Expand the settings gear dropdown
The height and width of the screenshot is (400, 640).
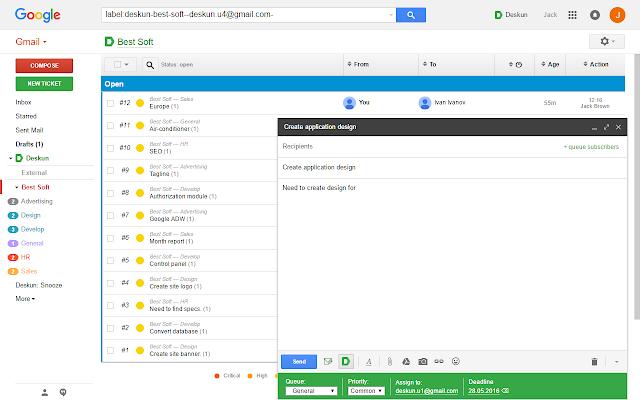tap(605, 41)
